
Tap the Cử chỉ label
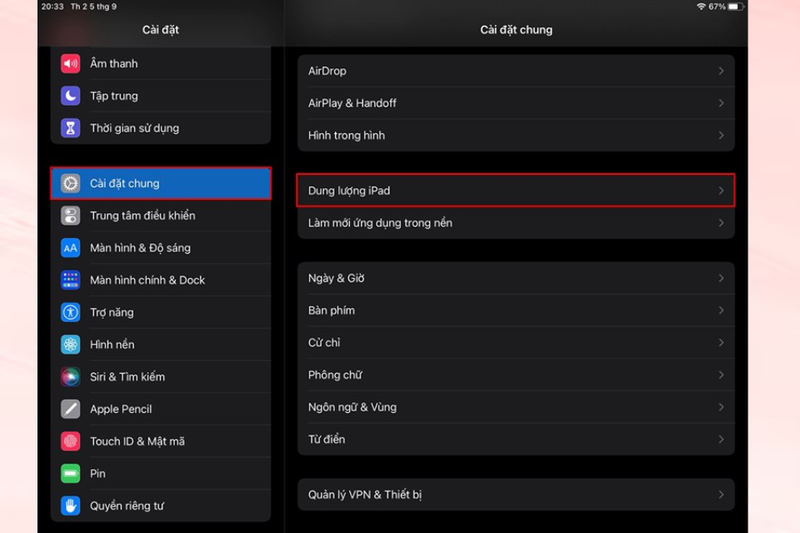click(x=324, y=343)
